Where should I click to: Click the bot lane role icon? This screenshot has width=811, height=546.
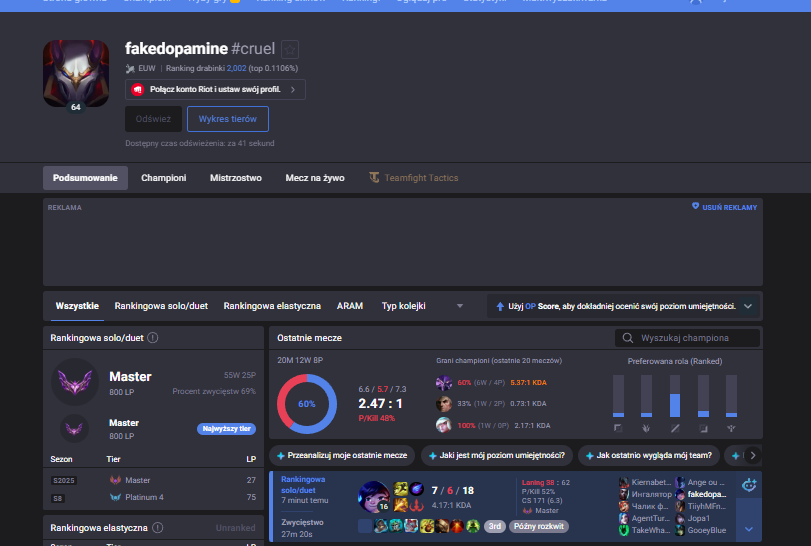pos(703,428)
